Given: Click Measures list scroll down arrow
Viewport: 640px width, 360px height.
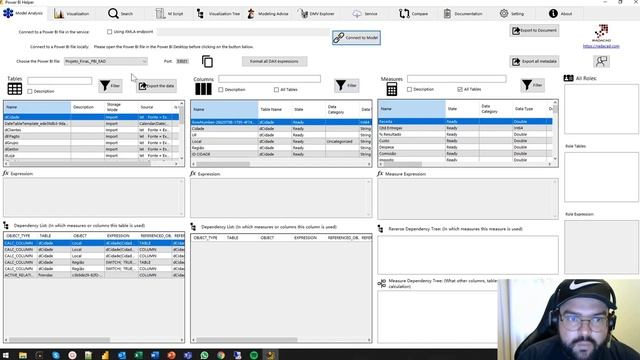Looking at the screenshot, I should pyautogui.click(x=555, y=159).
